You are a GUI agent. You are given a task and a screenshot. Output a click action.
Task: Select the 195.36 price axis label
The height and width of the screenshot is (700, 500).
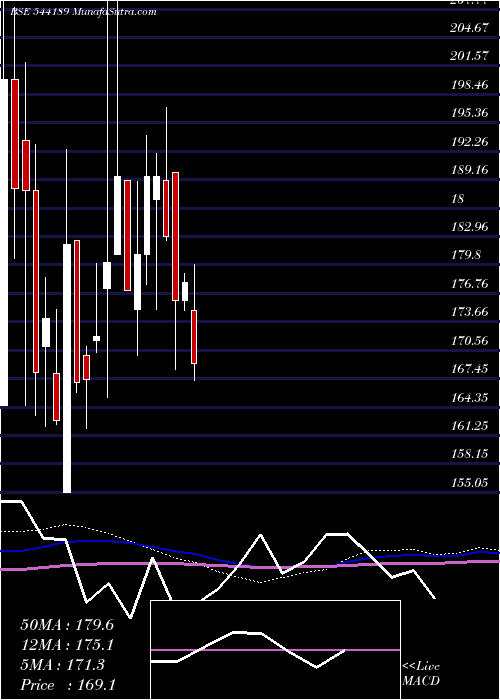(468, 113)
